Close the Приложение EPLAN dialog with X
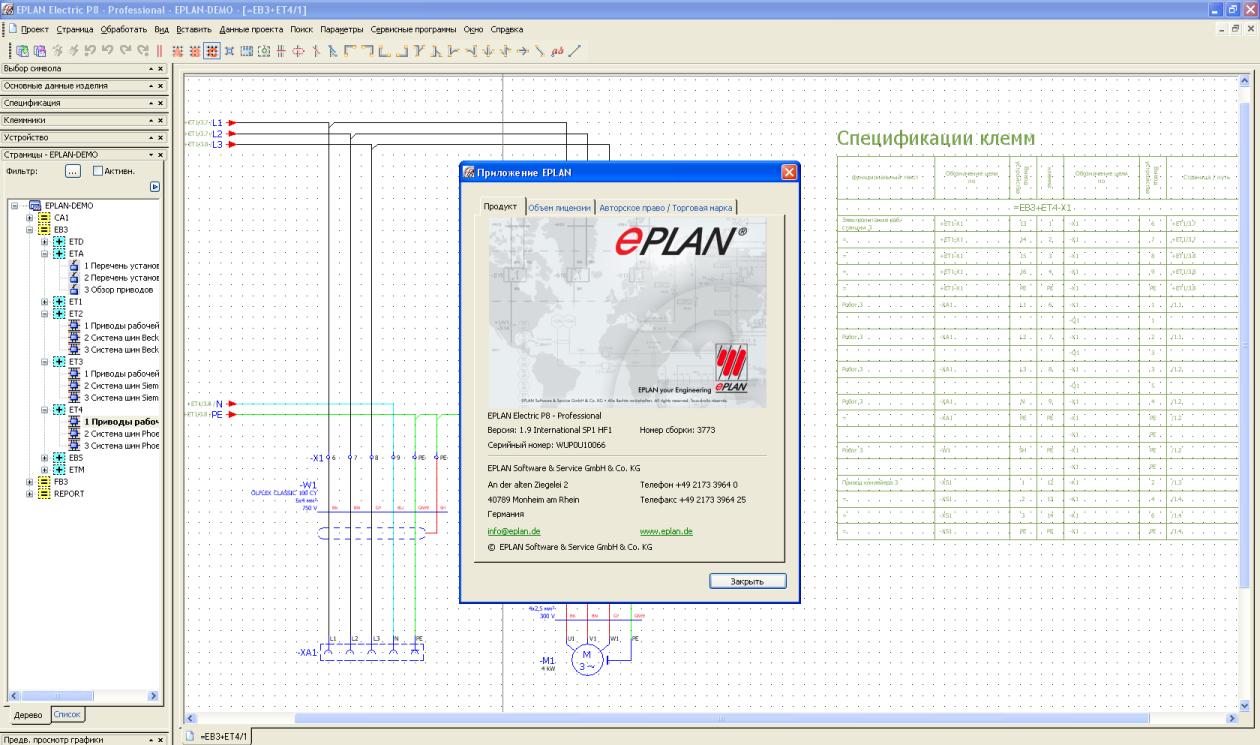Viewport: 1260px width, 745px height. pyautogui.click(x=788, y=172)
